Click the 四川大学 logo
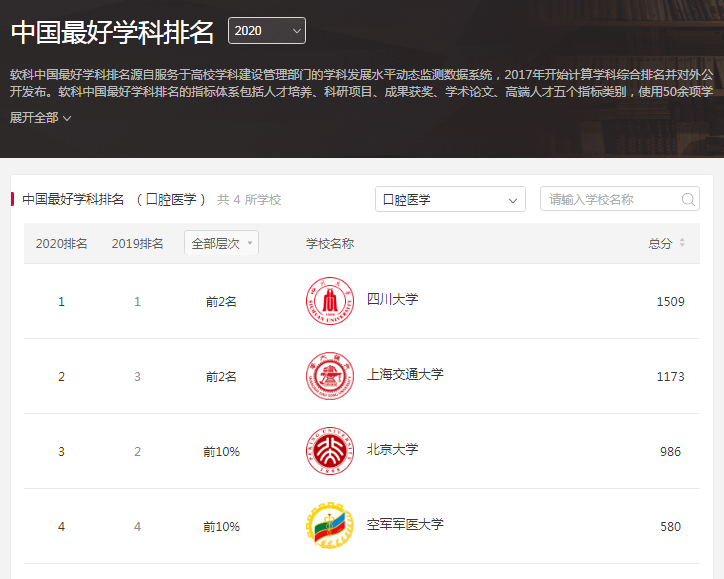Viewport: 724px width, 579px height. (x=330, y=301)
